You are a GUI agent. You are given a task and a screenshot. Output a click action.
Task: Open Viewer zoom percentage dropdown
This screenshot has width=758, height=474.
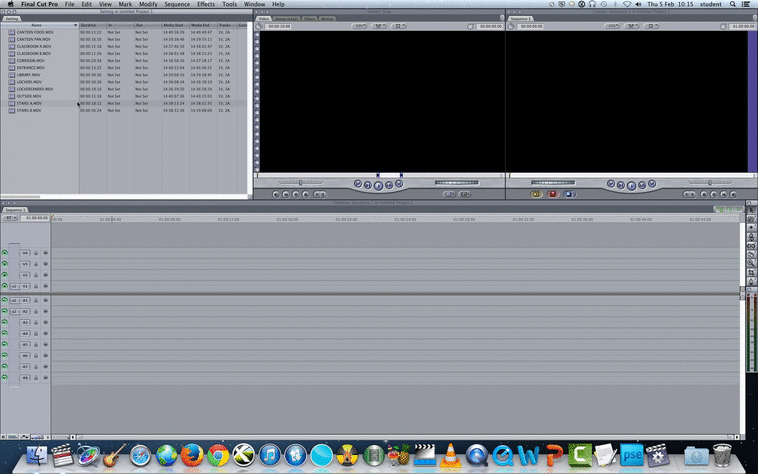pos(359,26)
